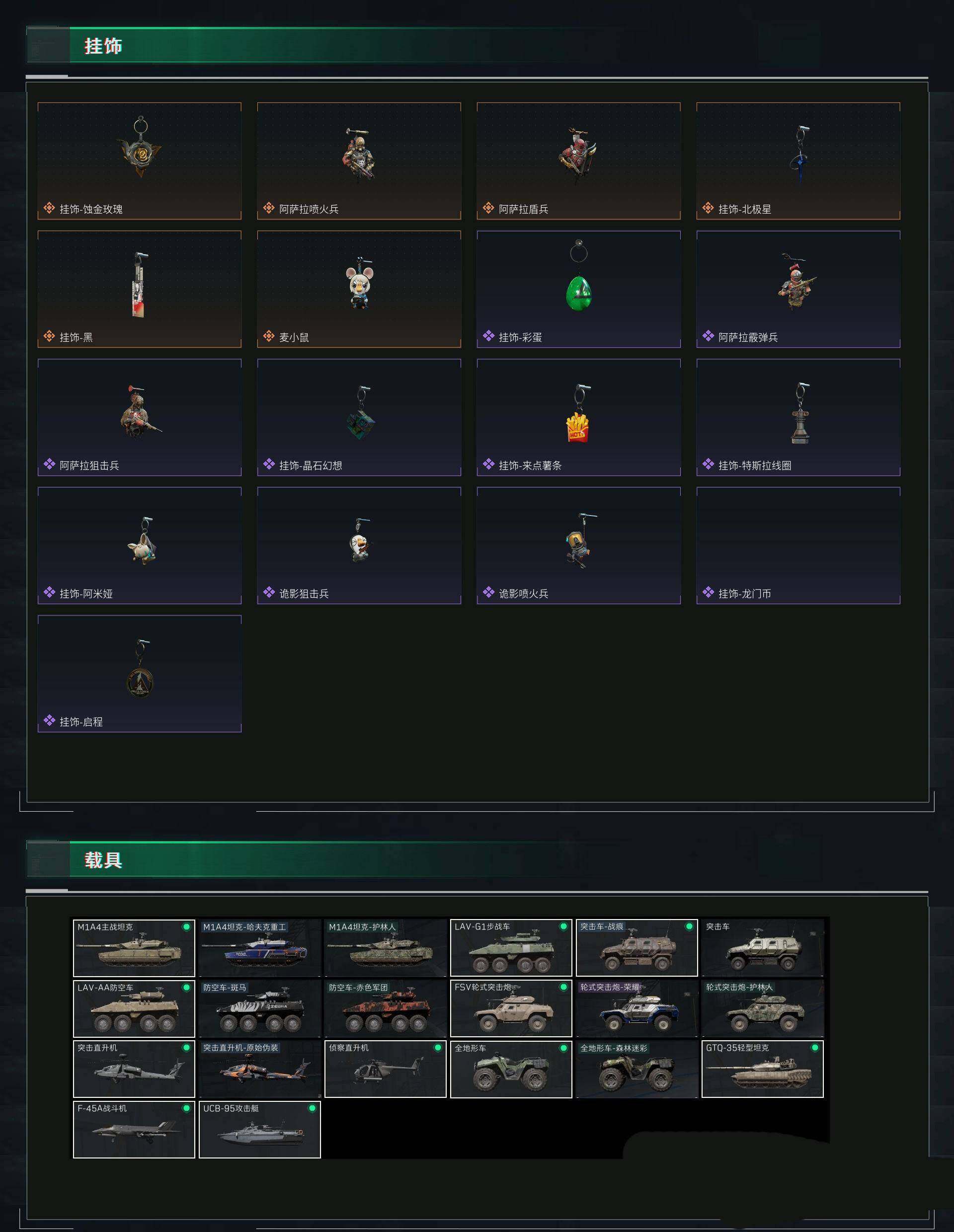The image size is (954, 1232).
Task: Choose the 突击直升机-原始伪装 helicopter skin
Action: pos(259,1069)
